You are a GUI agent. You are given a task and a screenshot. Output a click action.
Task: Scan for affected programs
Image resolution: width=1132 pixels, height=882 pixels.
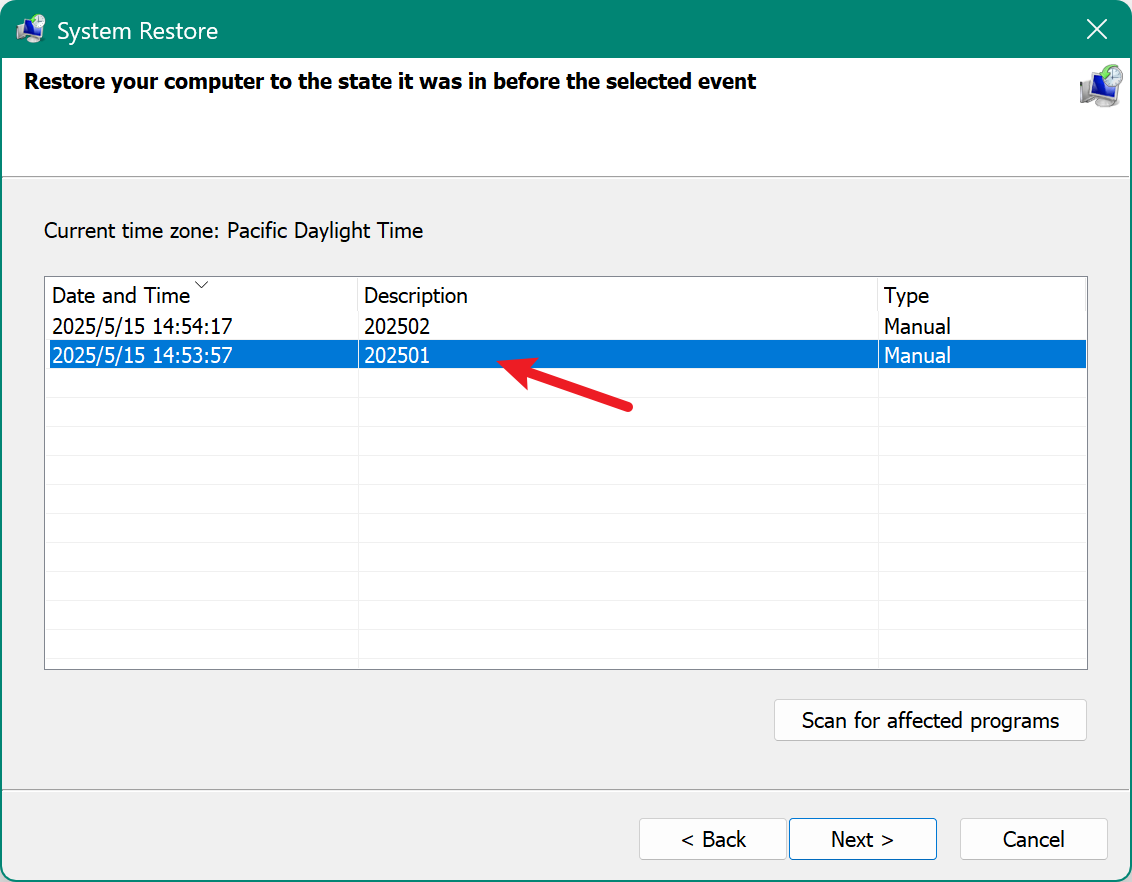(x=930, y=720)
